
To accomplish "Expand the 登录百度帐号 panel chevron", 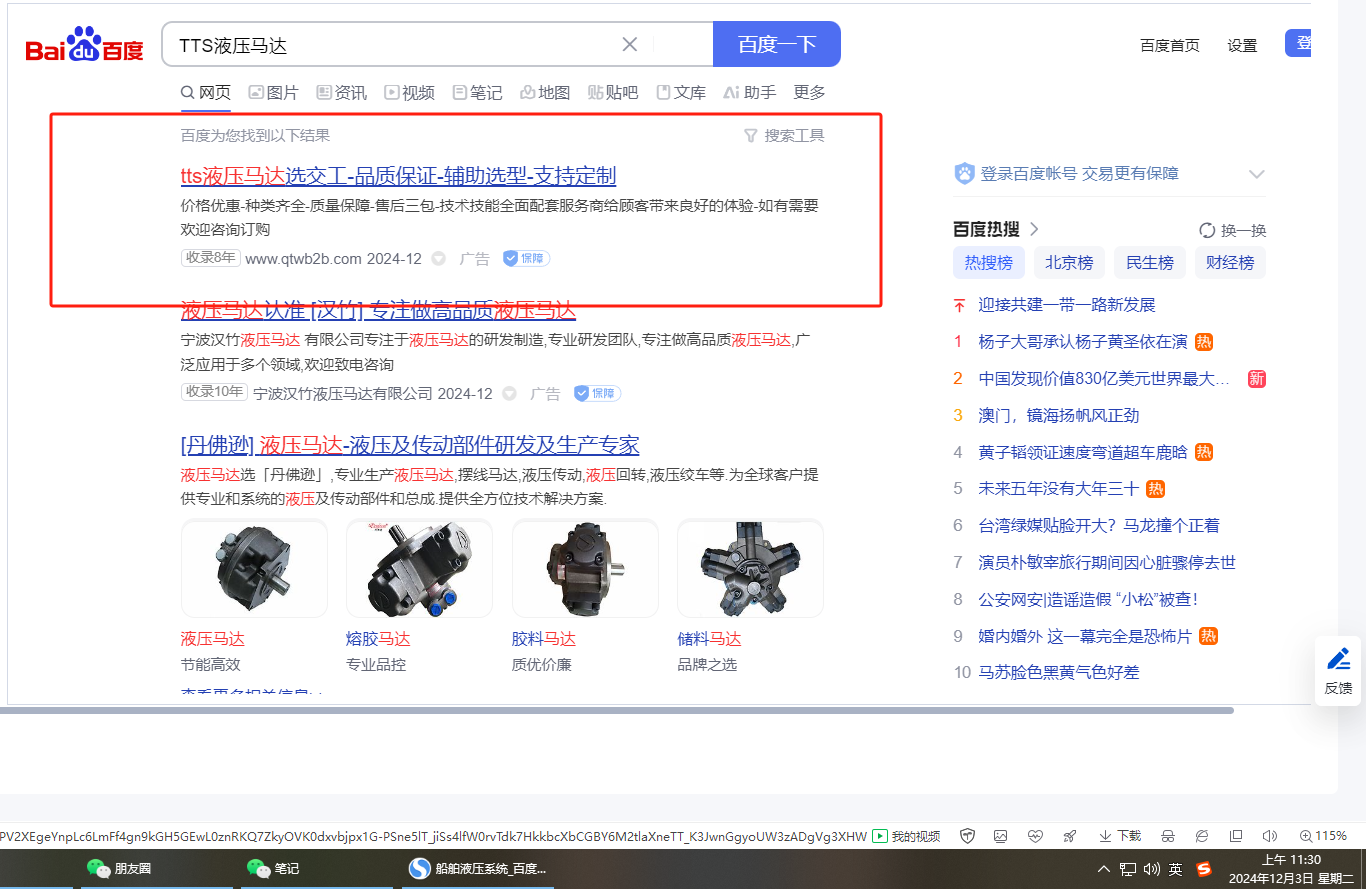I will coord(1257,174).
